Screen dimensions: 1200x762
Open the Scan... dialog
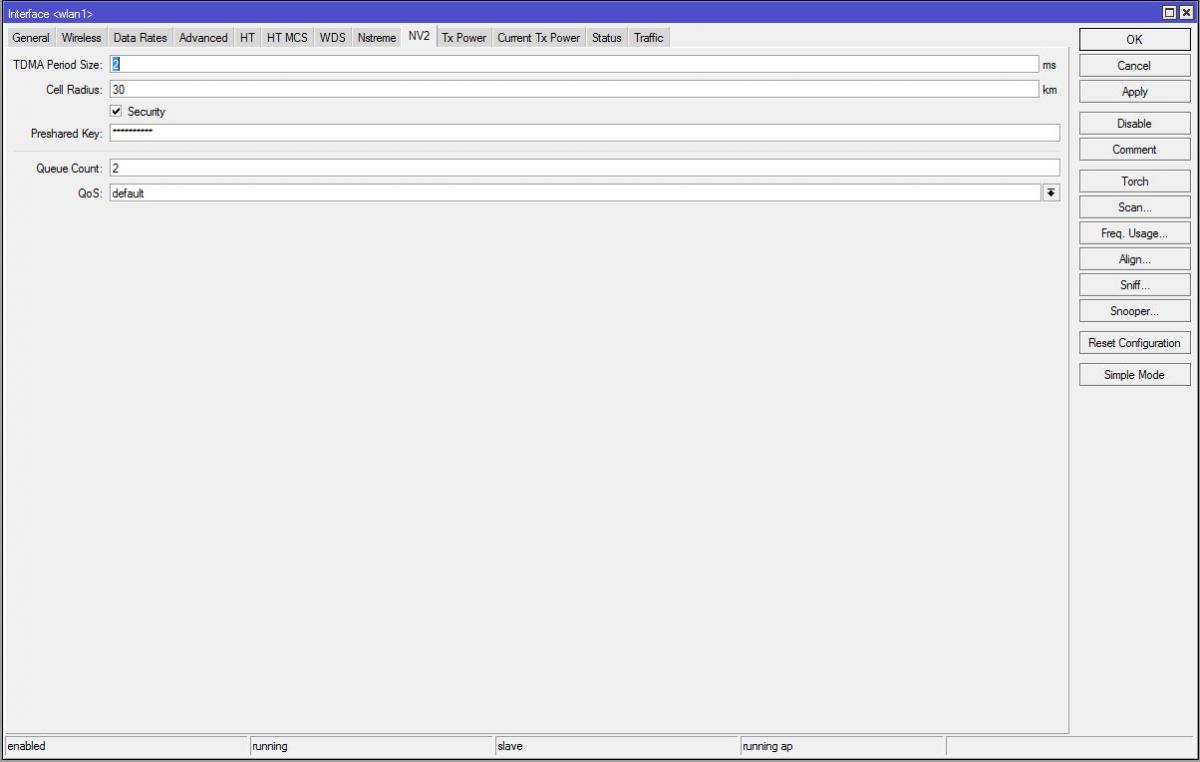pyautogui.click(x=1134, y=208)
